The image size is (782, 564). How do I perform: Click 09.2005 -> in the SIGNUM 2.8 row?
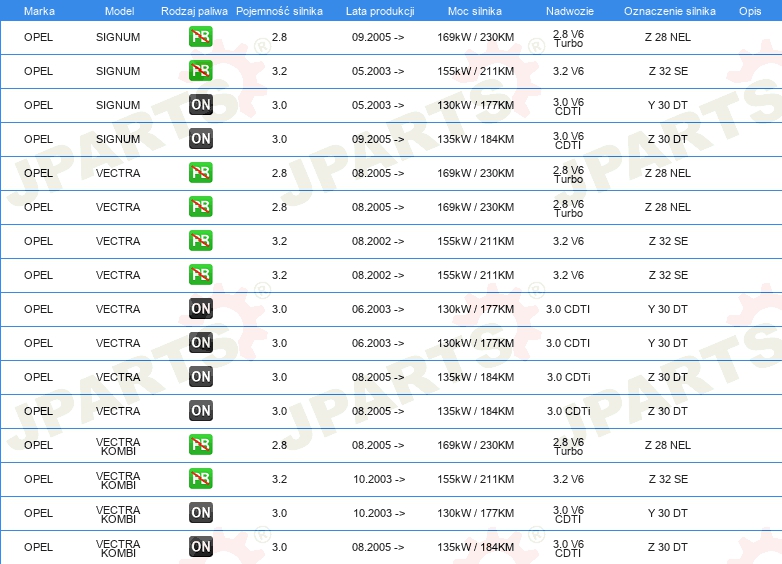click(x=378, y=37)
